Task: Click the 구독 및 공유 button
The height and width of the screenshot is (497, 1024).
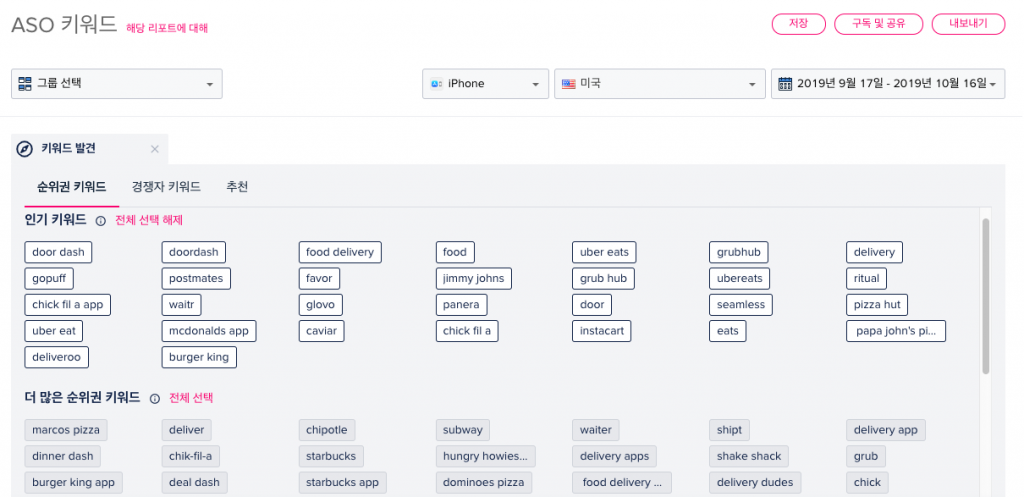Action: [x=878, y=24]
